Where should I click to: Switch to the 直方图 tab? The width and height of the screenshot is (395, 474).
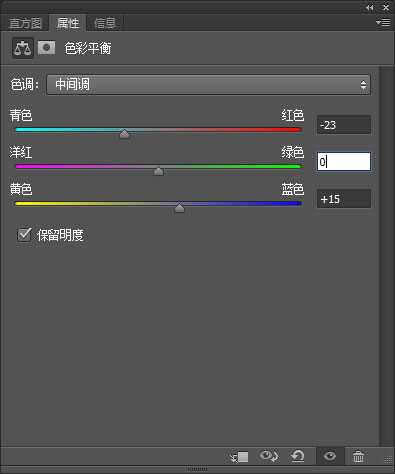(25, 23)
